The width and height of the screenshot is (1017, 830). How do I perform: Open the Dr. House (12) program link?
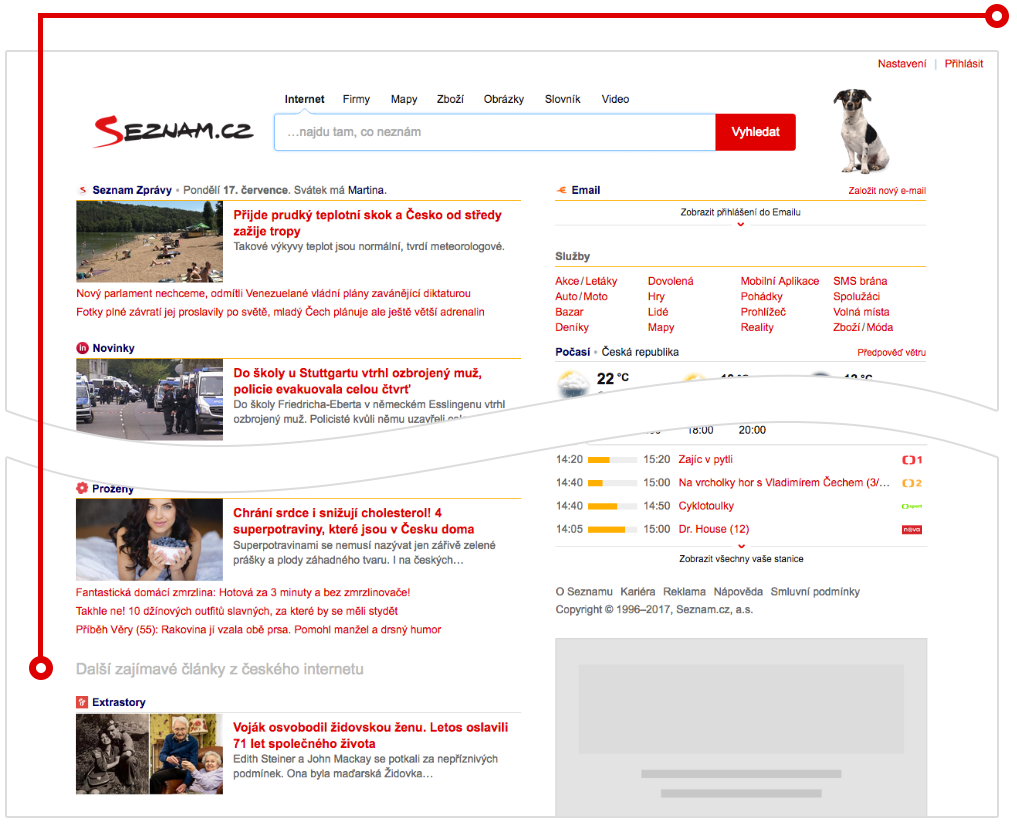click(x=713, y=530)
